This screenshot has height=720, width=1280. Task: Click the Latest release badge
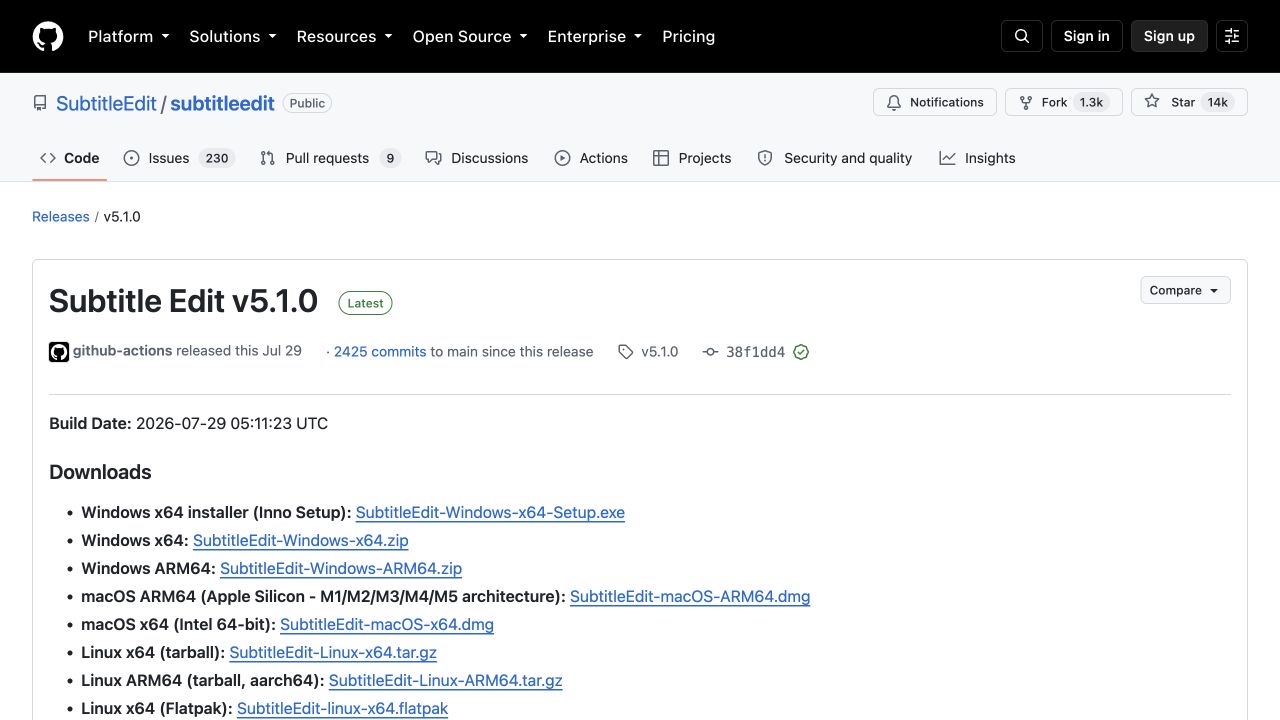point(365,303)
